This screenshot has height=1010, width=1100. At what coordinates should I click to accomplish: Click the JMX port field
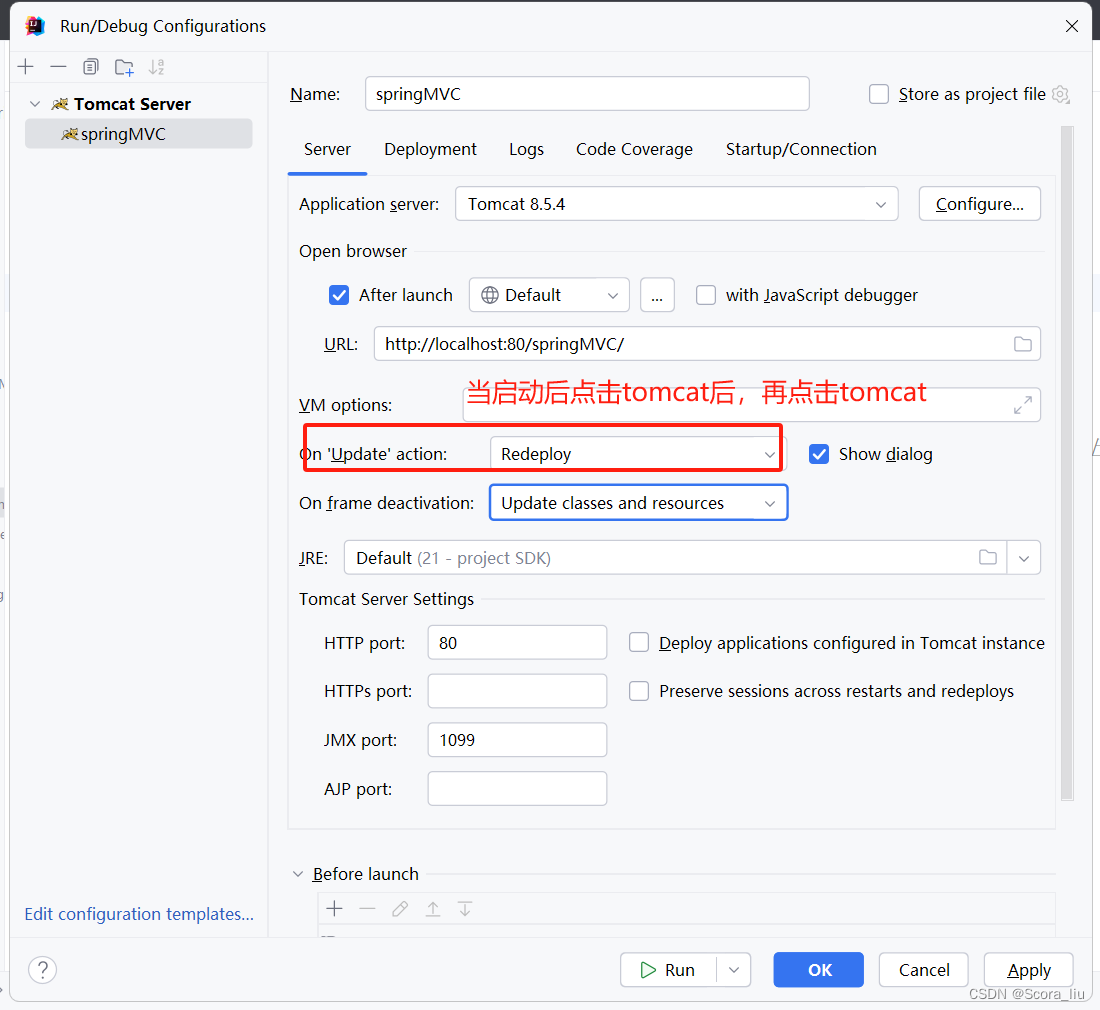(x=517, y=739)
